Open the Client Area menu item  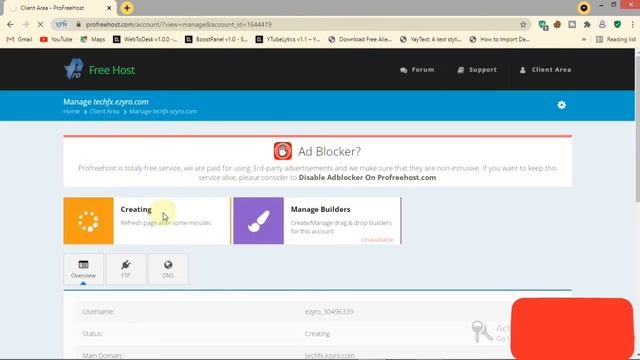coord(545,70)
